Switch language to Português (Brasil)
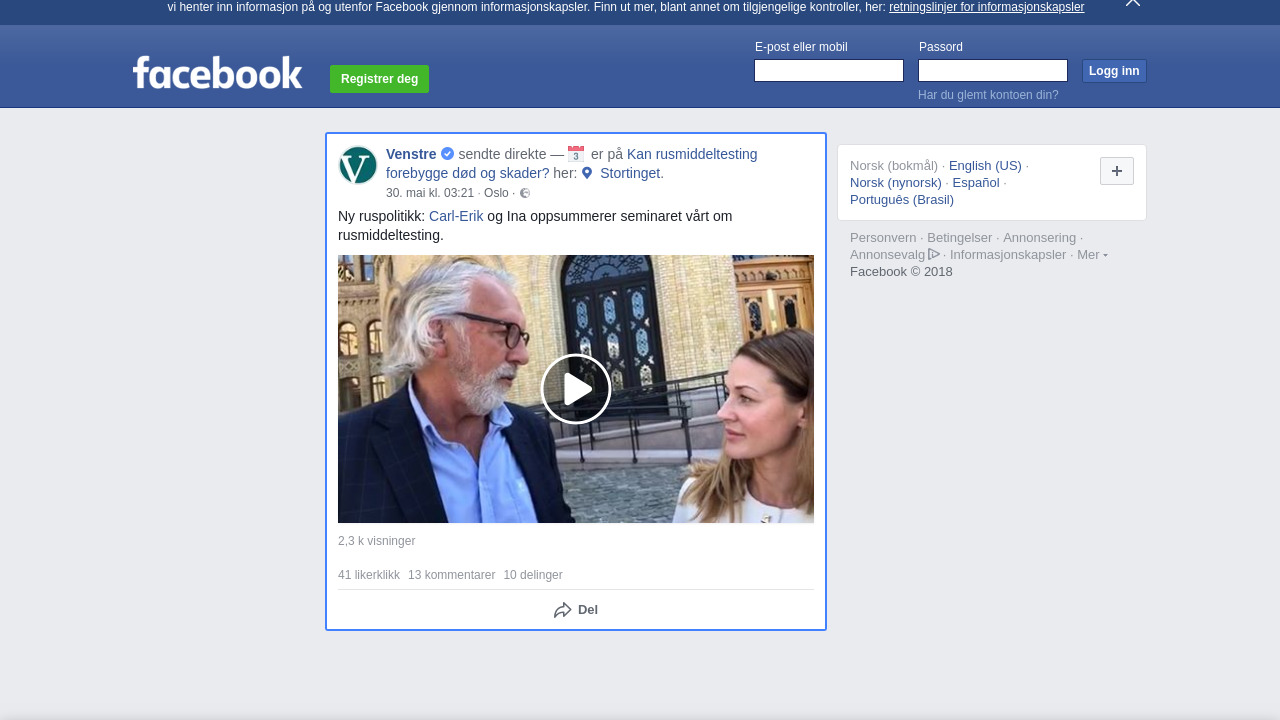Image resolution: width=1280 pixels, height=720 pixels. [902, 200]
